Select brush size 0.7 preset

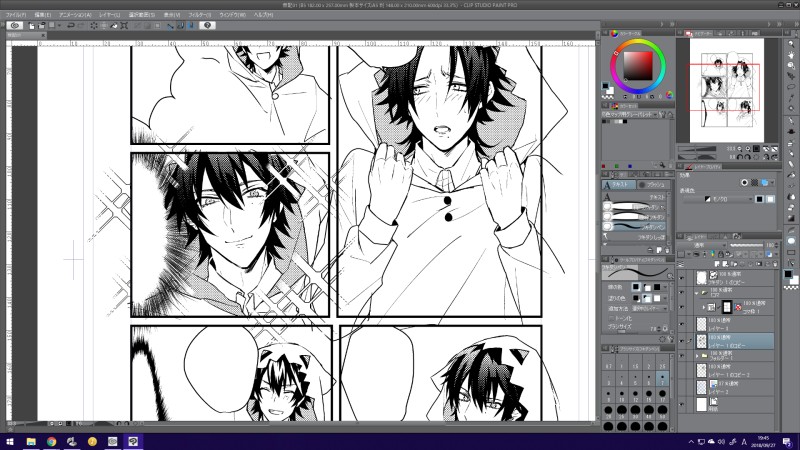[608, 364]
